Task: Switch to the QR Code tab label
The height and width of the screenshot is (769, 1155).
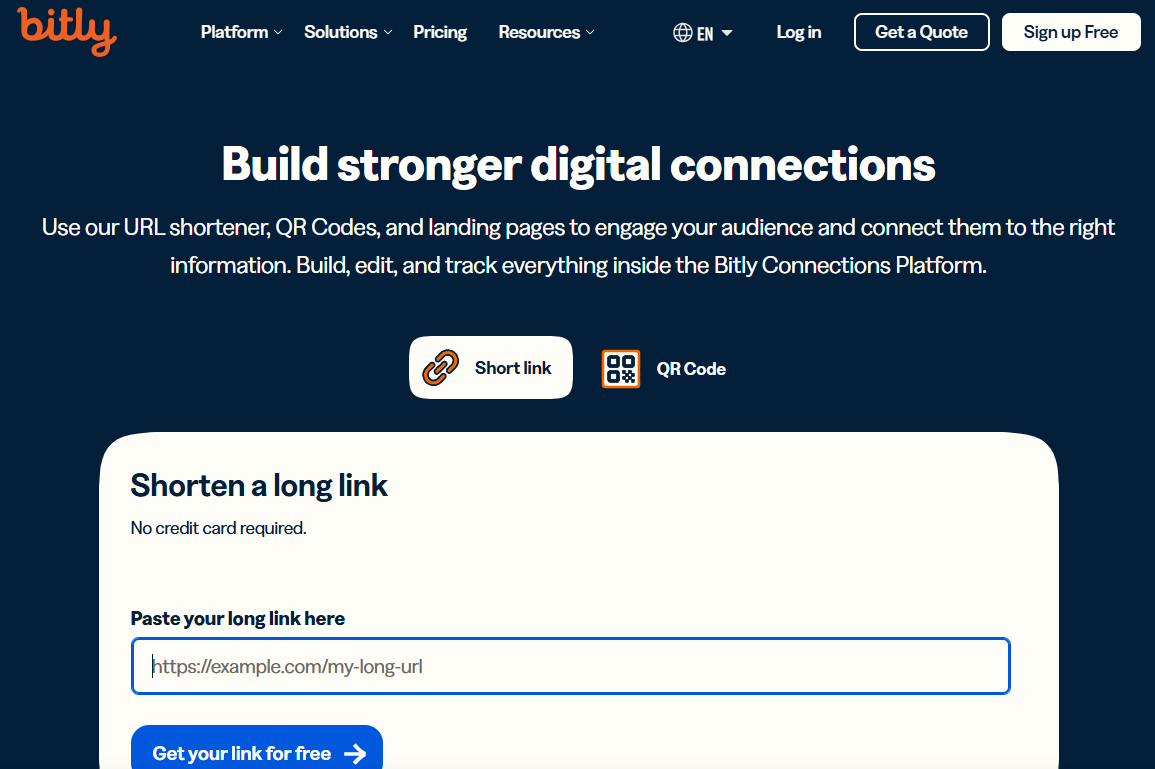Action: click(x=691, y=369)
